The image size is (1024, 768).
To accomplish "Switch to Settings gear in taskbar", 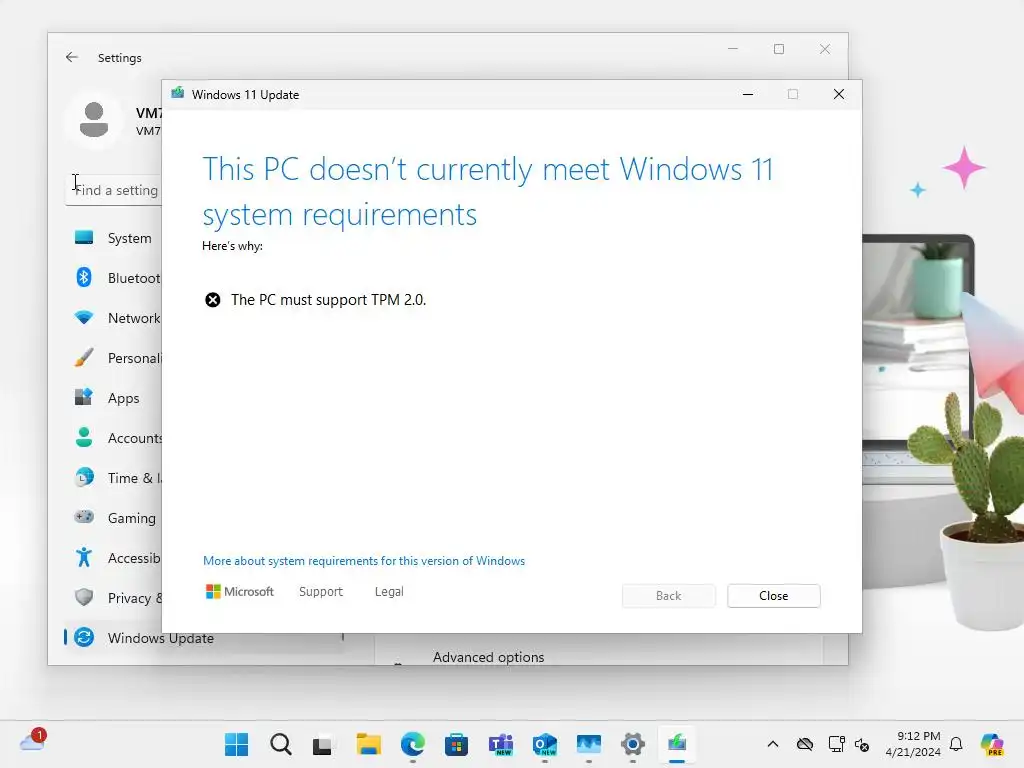I will point(633,744).
